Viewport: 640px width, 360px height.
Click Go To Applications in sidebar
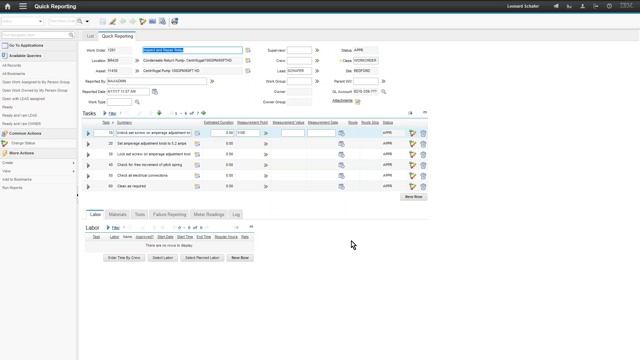pyautogui.click(x=26, y=45)
